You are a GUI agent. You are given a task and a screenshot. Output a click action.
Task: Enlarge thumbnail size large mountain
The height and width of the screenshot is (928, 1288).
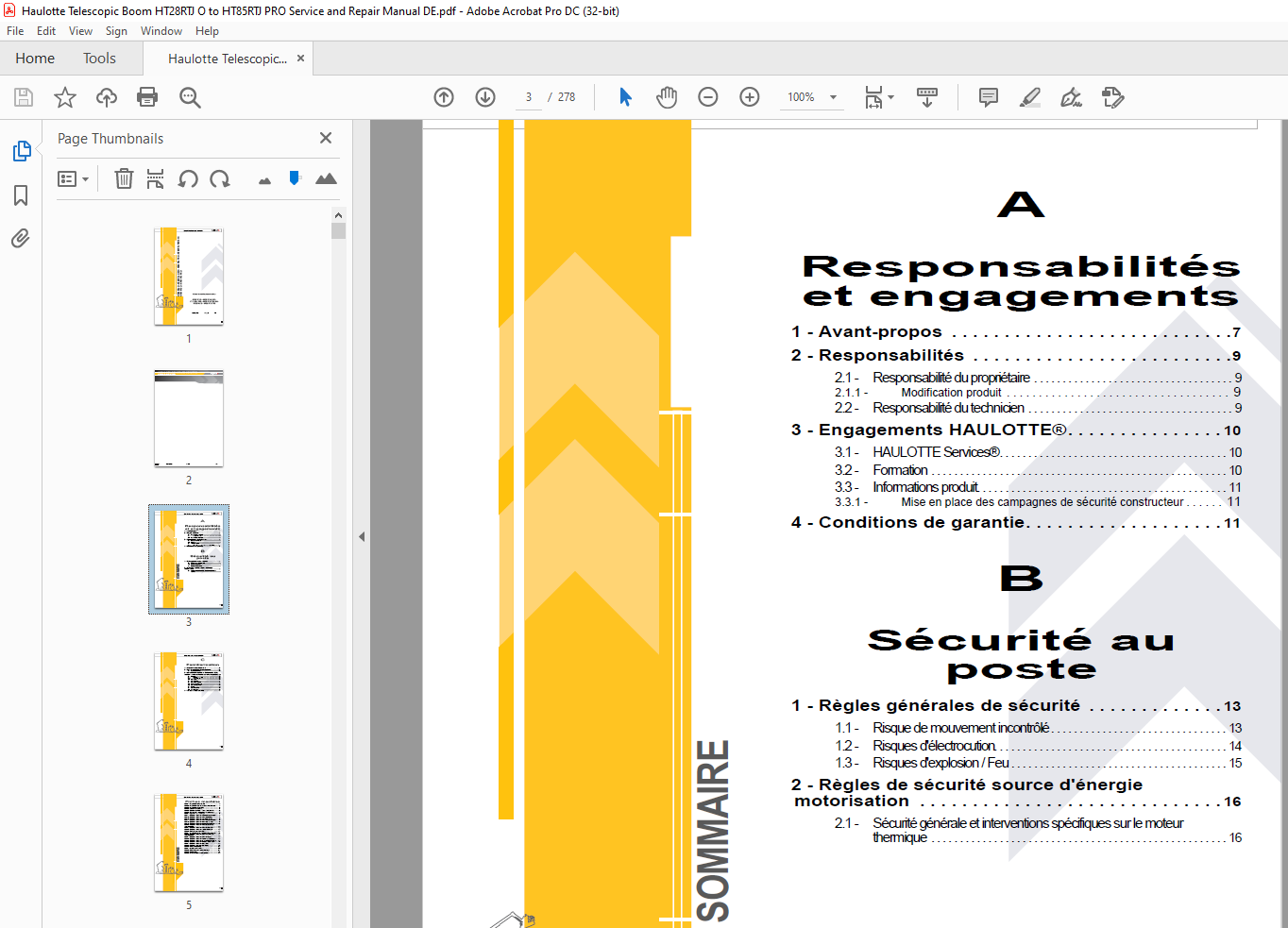coord(326,178)
